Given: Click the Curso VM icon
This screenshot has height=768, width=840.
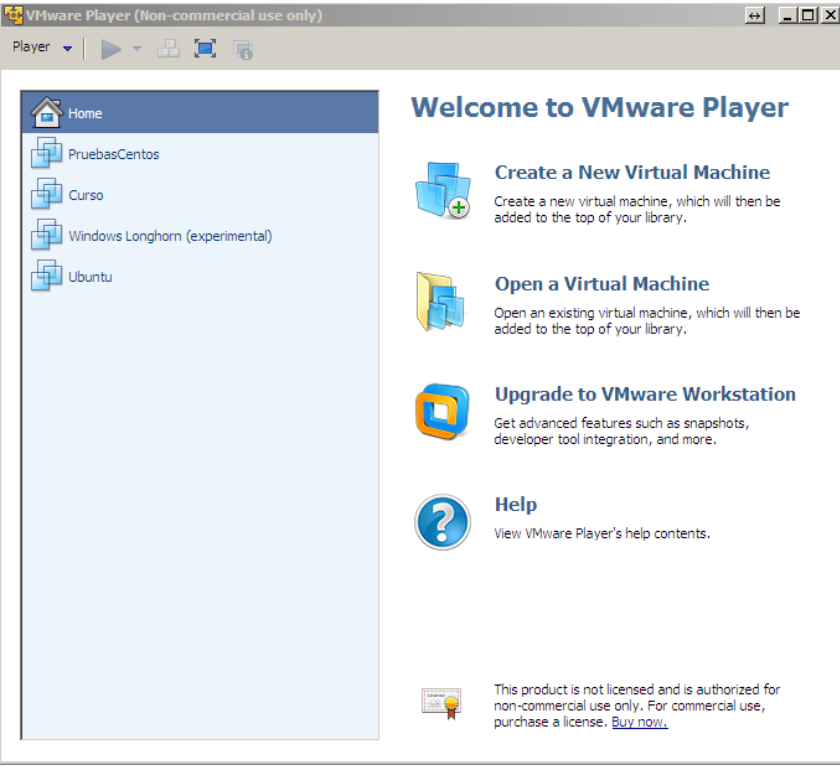Looking at the screenshot, I should click(x=47, y=194).
